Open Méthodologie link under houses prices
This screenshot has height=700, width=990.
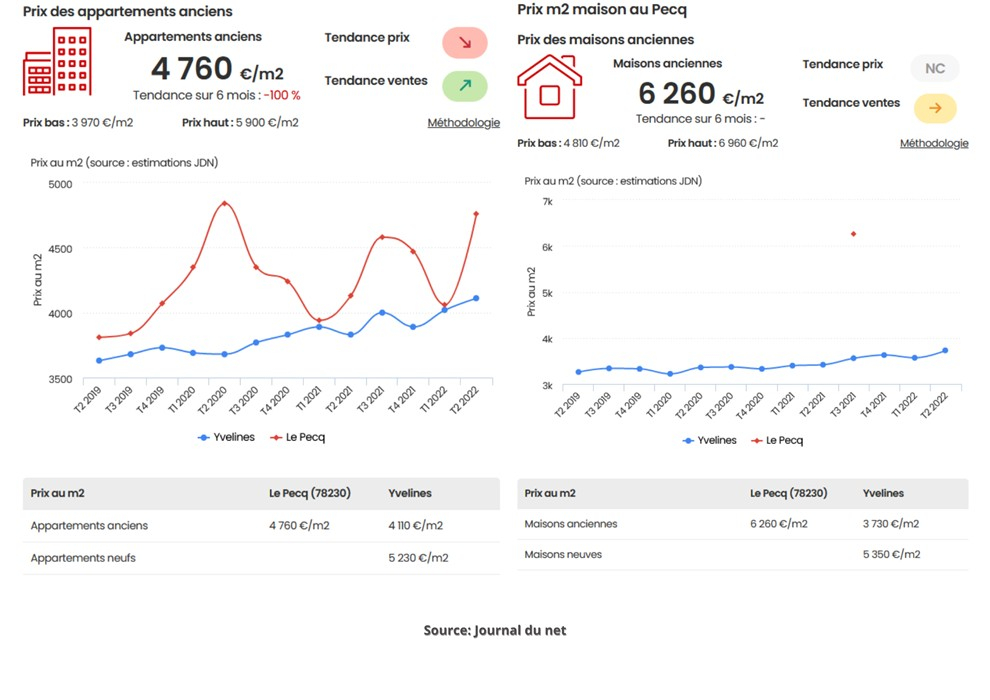(x=934, y=143)
